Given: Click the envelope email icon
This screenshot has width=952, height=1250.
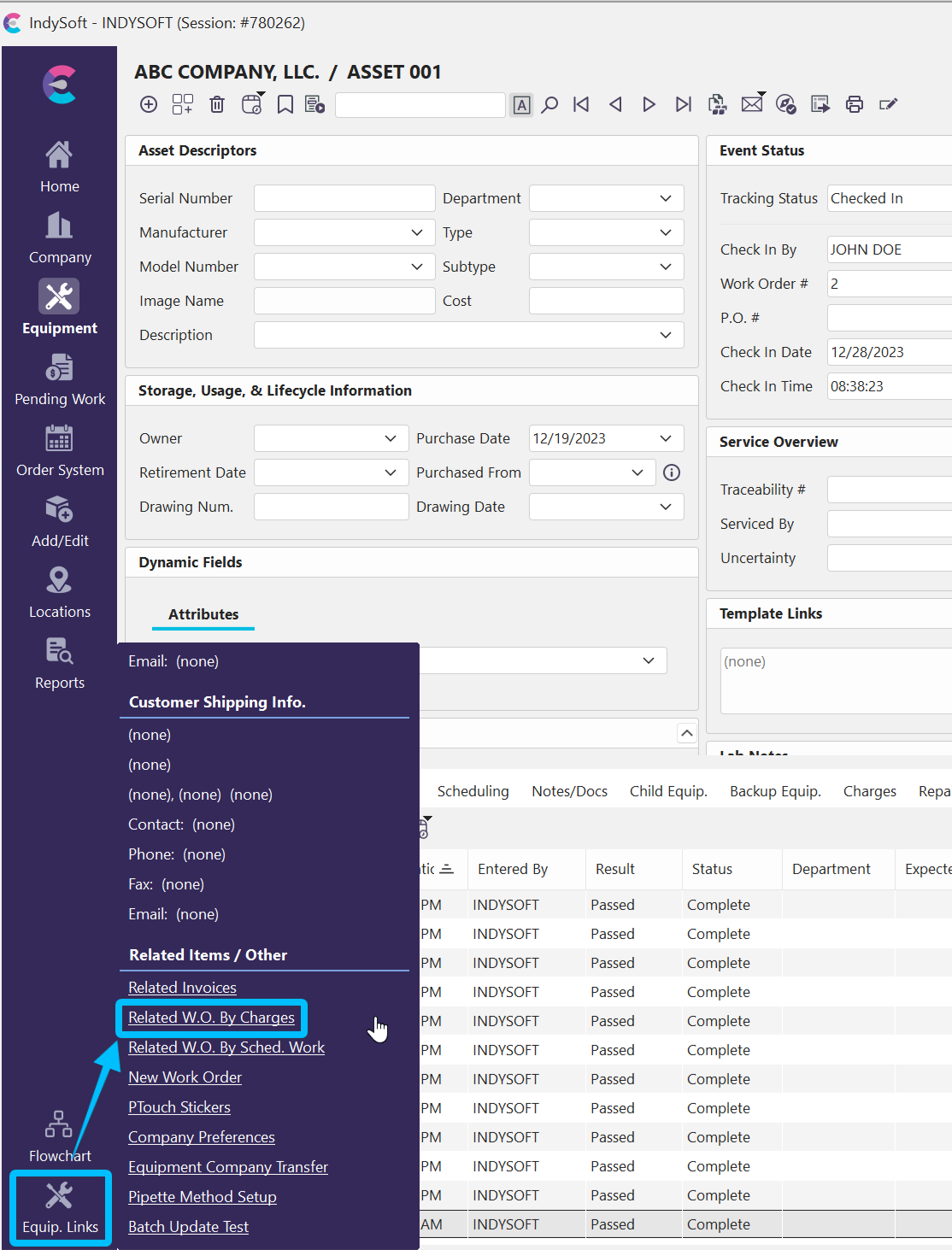Looking at the screenshot, I should coord(751,104).
